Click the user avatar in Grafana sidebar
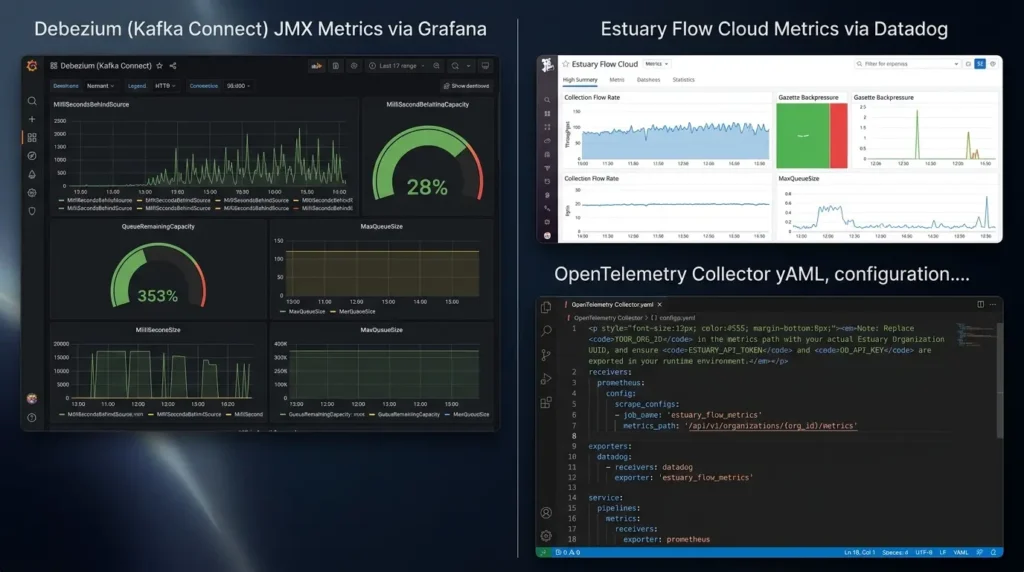The image size is (1024, 572). tap(32, 398)
